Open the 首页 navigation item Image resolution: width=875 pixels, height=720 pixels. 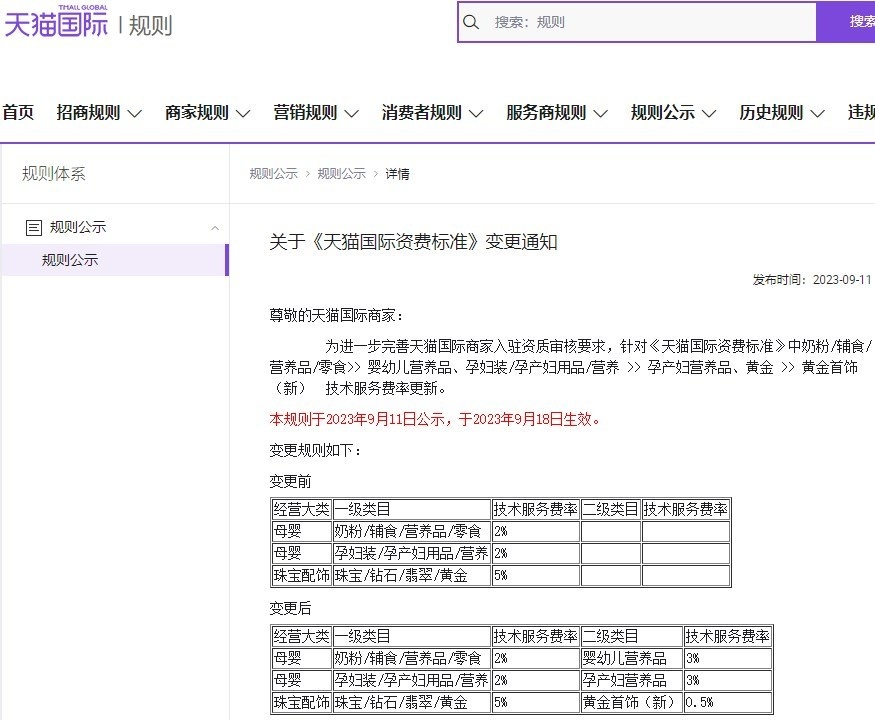click(x=18, y=113)
